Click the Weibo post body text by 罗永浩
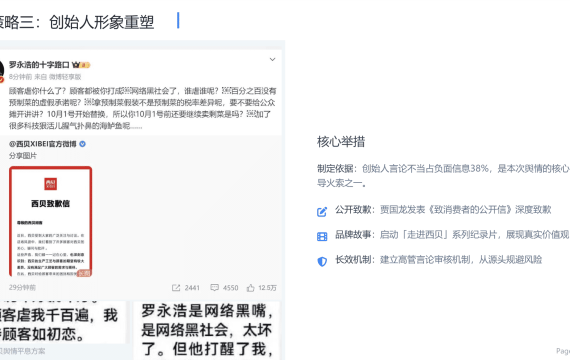 click(x=142, y=108)
